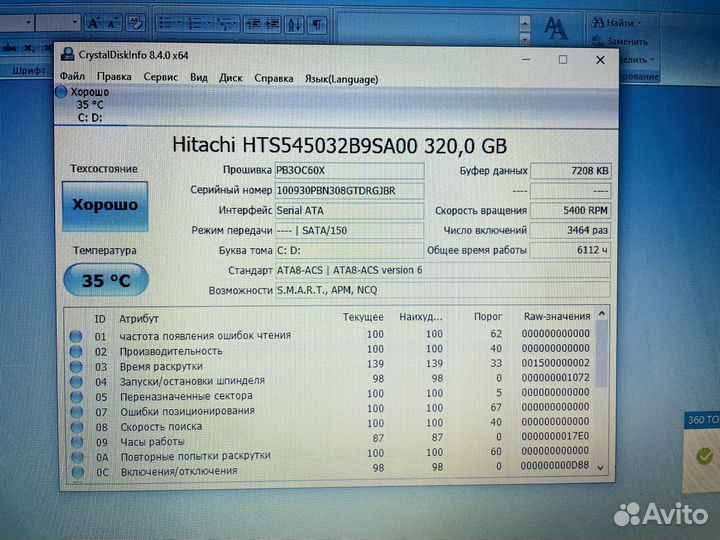Click the Число включений value 3464 раз
The image size is (720, 540).
[x=571, y=230]
